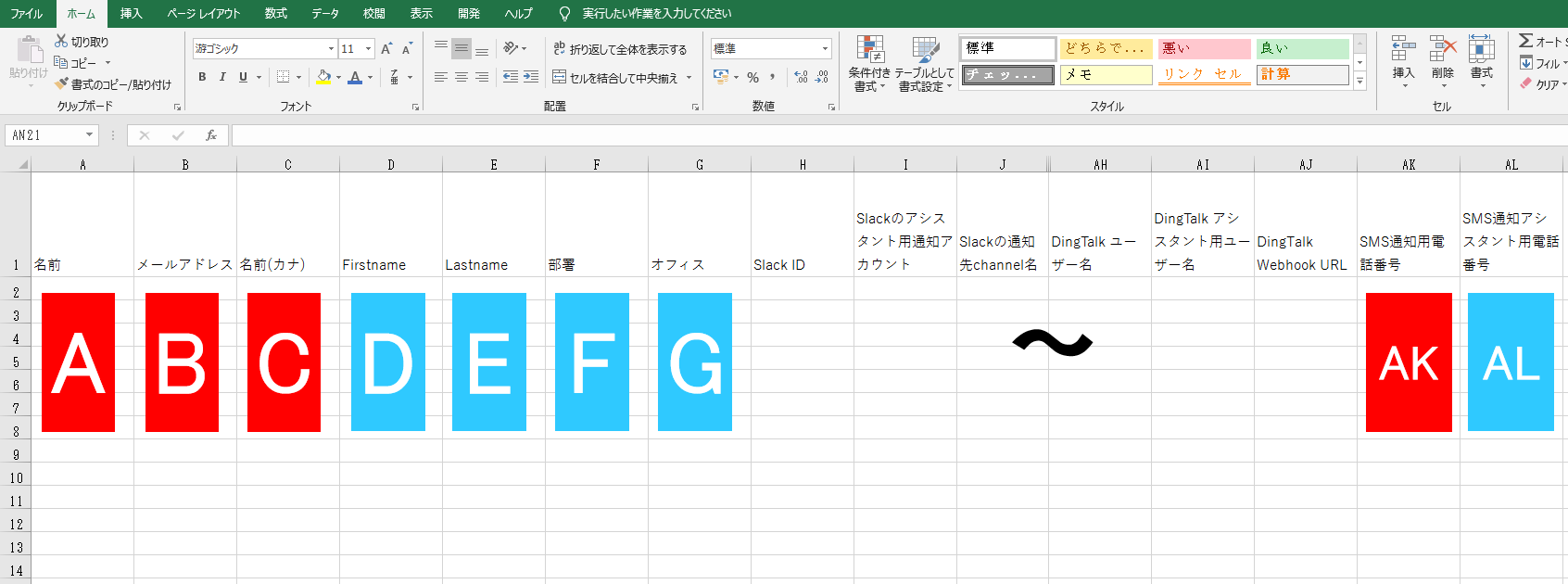Click the insert function fx icon
This screenshot has height=584, width=1568.
click(211, 135)
